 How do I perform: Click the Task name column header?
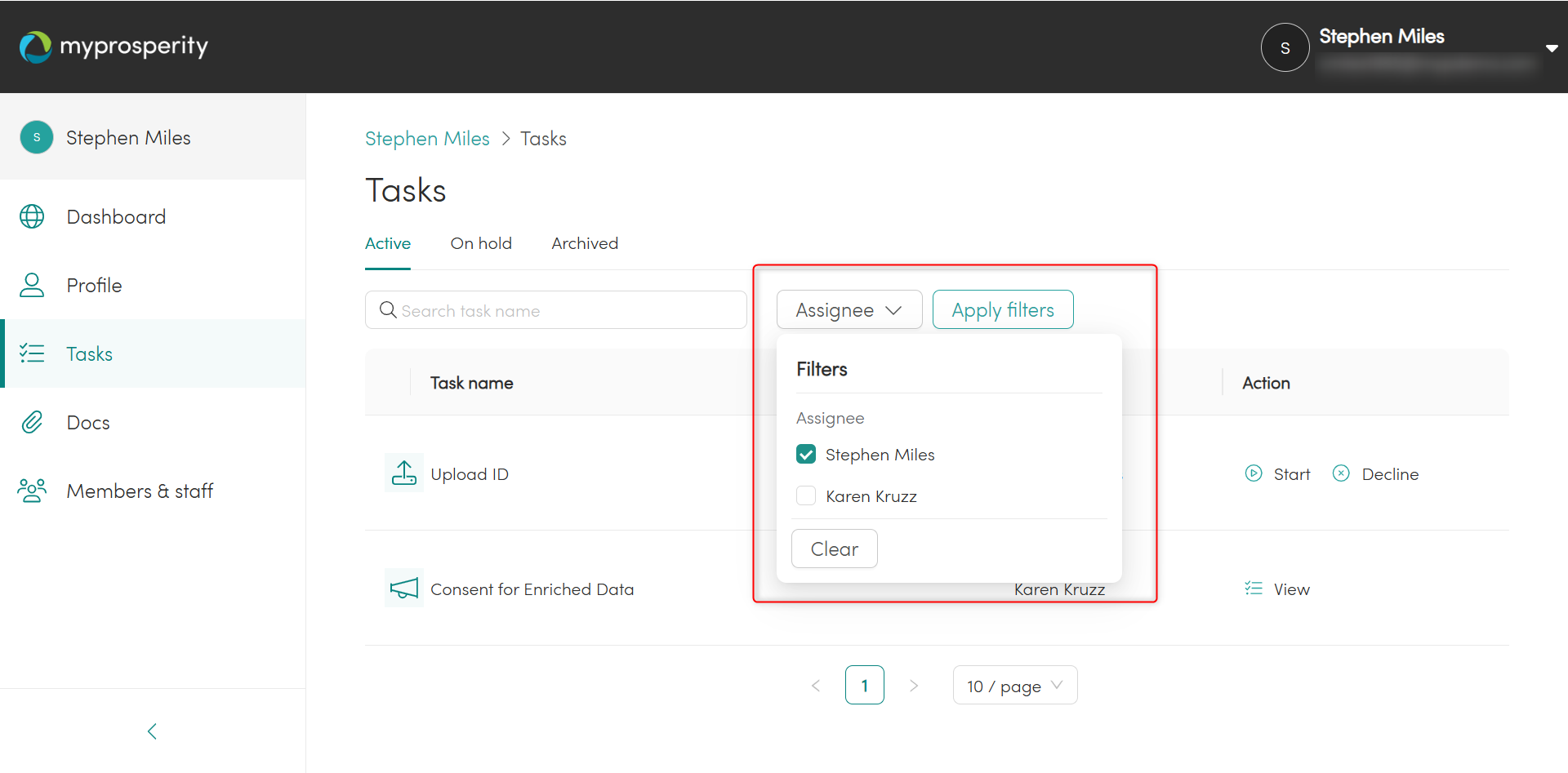pyautogui.click(x=472, y=383)
